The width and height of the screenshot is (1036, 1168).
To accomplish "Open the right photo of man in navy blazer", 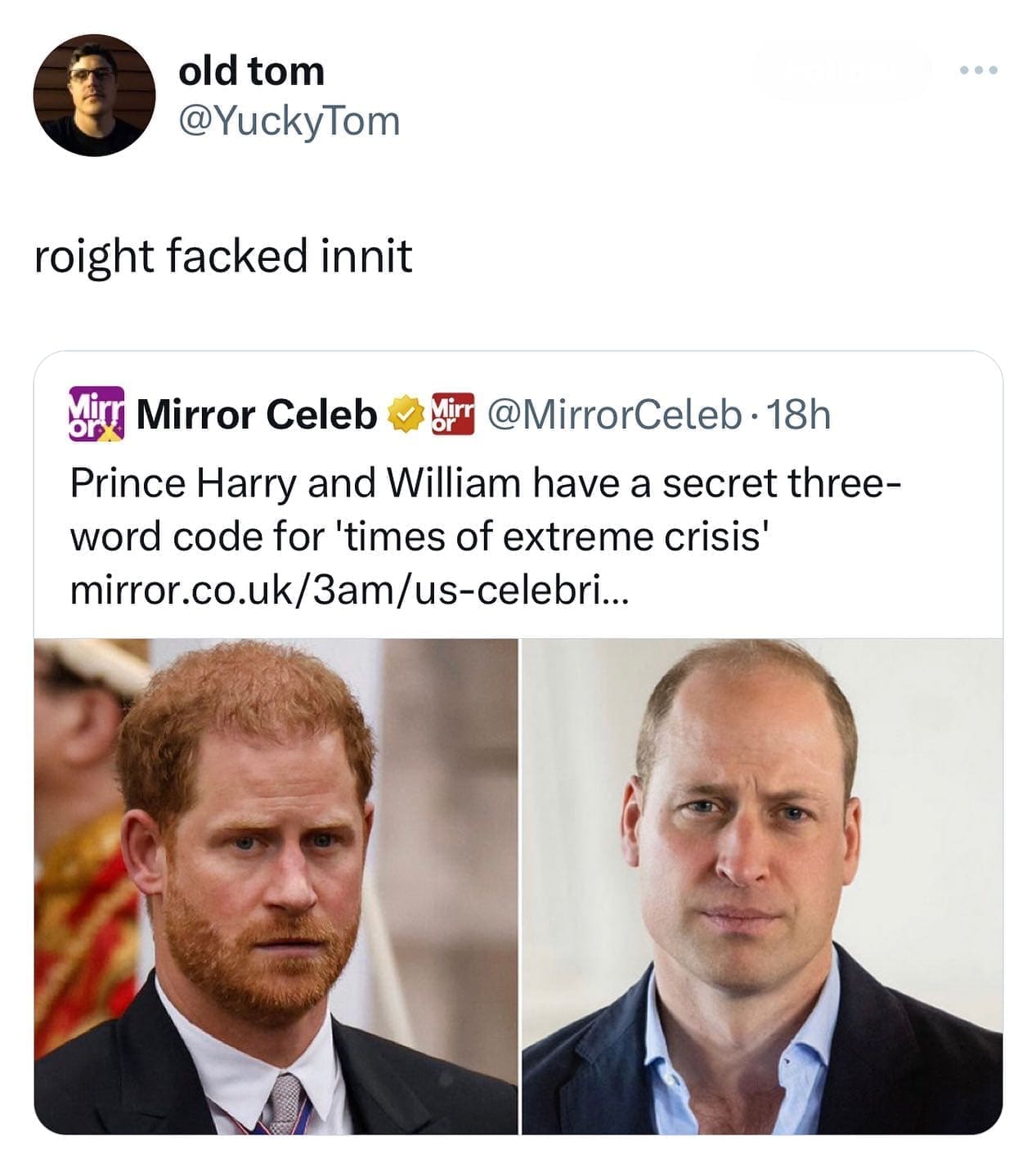I will pyautogui.click(x=761, y=886).
